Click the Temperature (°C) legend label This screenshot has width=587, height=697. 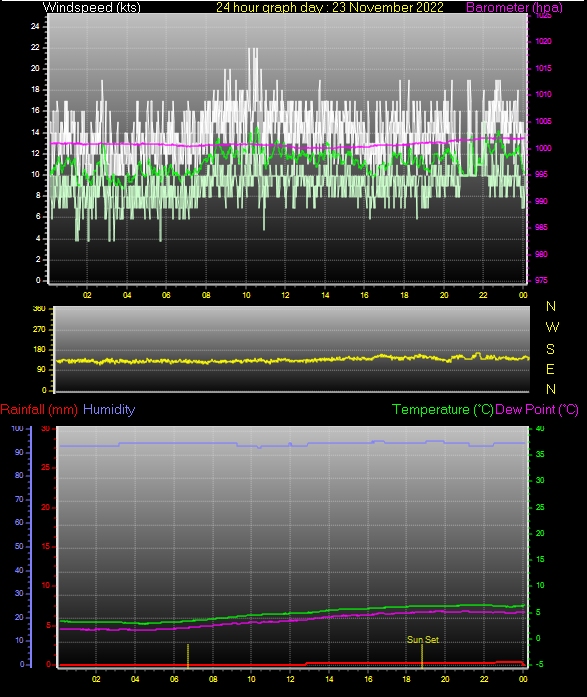(x=443, y=409)
